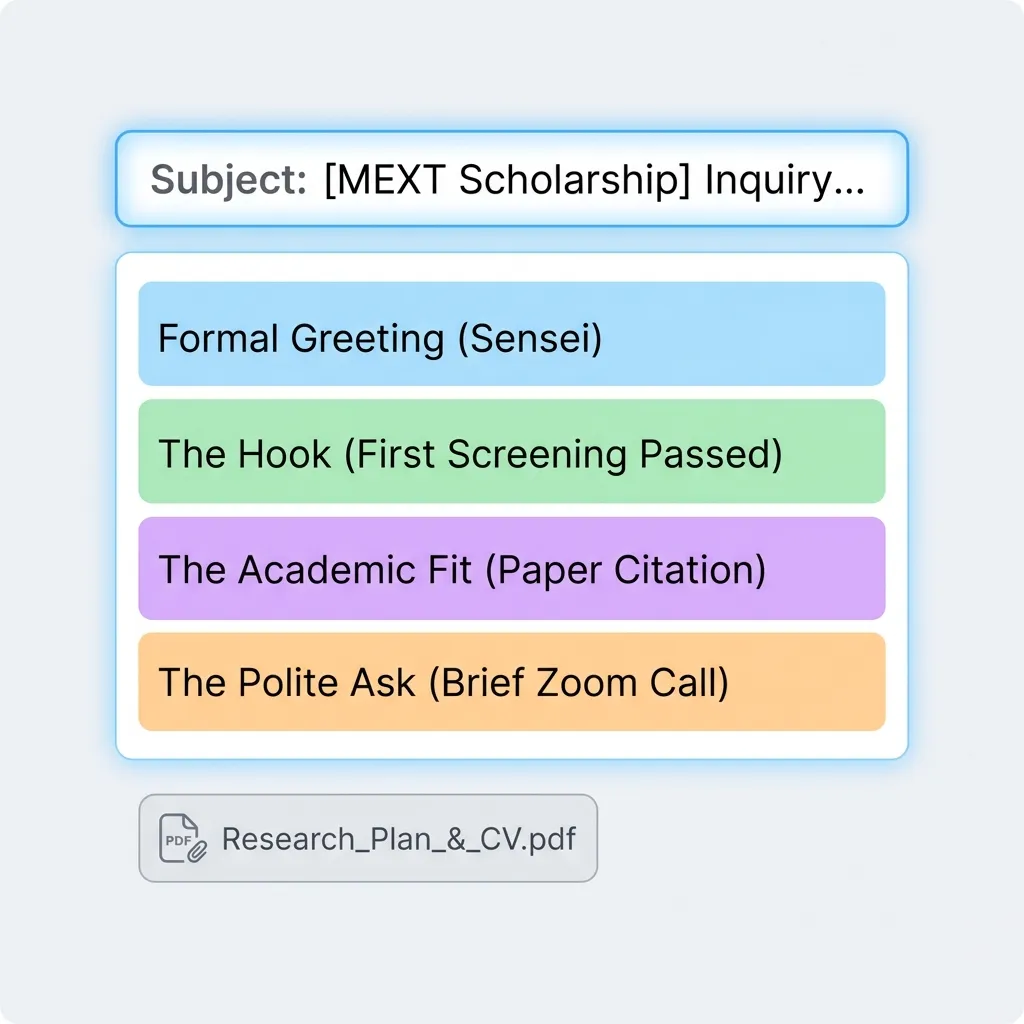
Task: Click the Research_Plan_&_CV.pdf filename text
Action: pyautogui.click(x=399, y=839)
